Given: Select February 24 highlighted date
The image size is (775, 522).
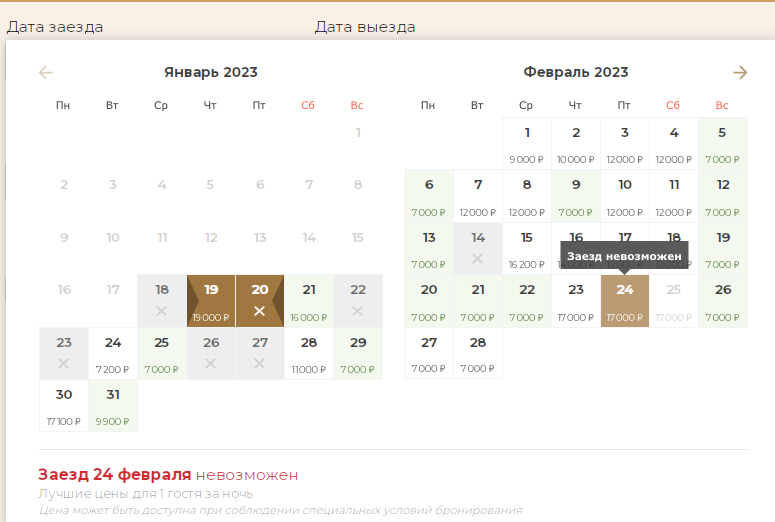Looking at the screenshot, I should tap(625, 300).
